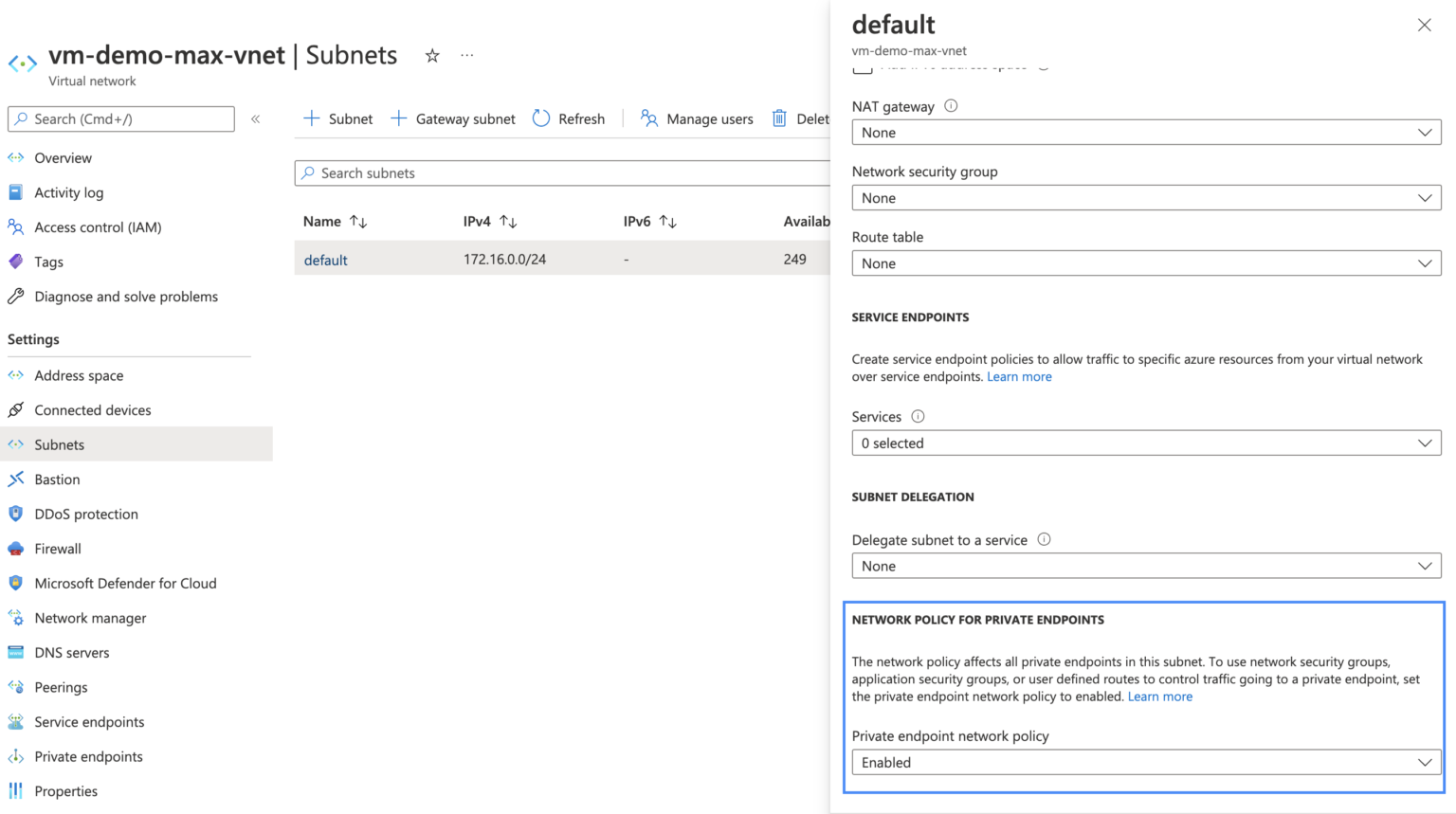Show info tooltip for Services
1456x814 pixels.
[x=918, y=416]
